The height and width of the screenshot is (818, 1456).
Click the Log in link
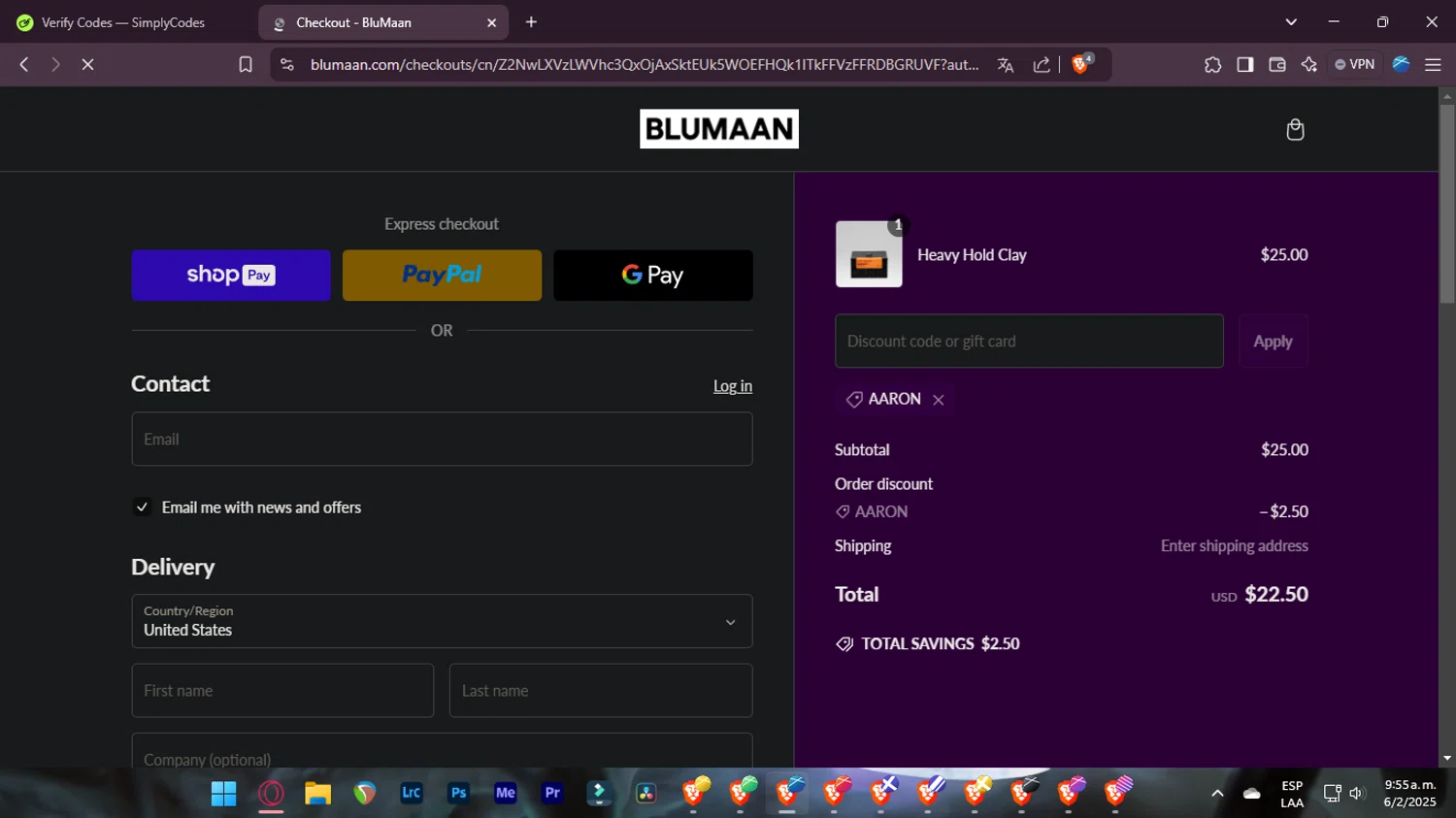pyautogui.click(x=733, y=386)
